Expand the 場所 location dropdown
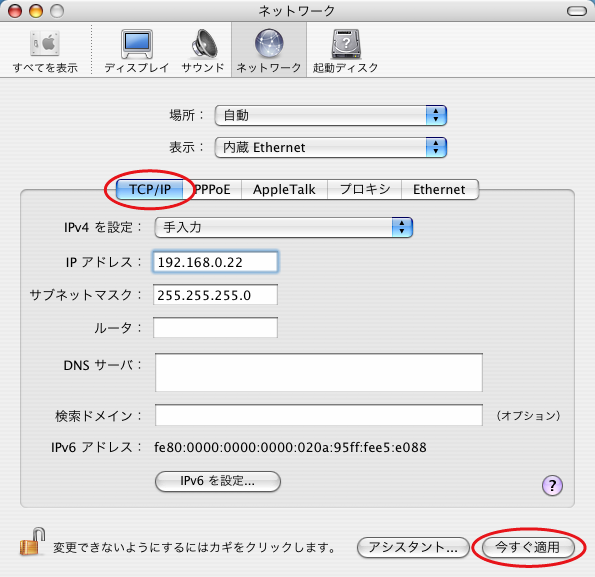595x577 pixels. pyautogui.click(x=331, y=115)
